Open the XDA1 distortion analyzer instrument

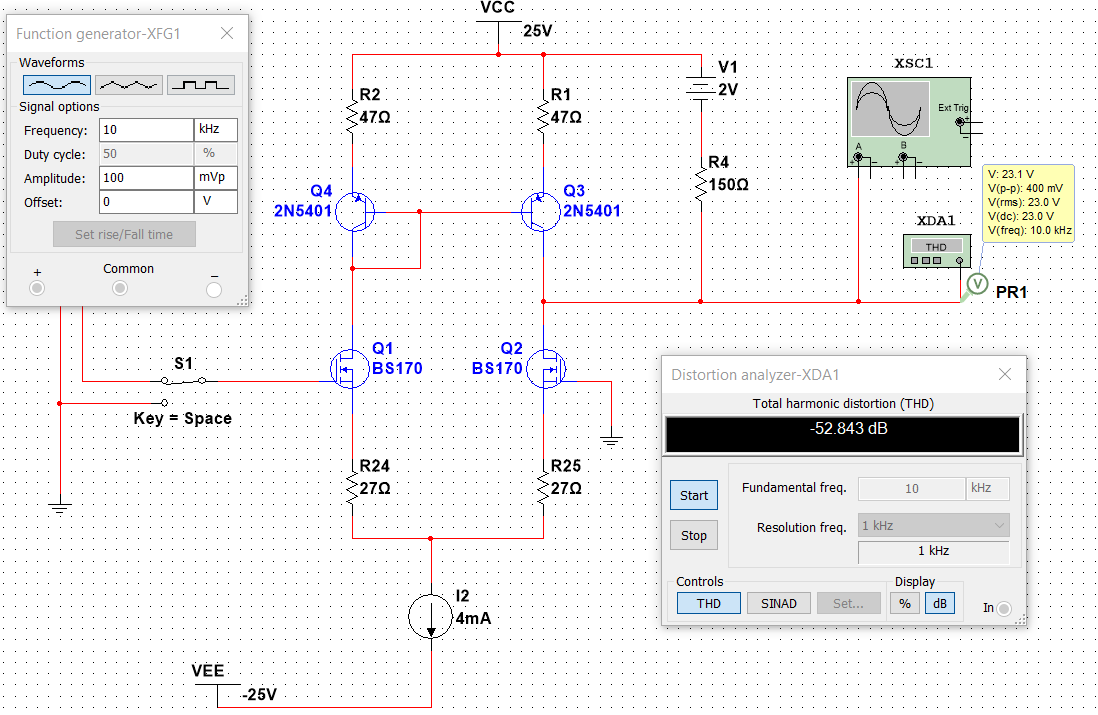point(937,251)
